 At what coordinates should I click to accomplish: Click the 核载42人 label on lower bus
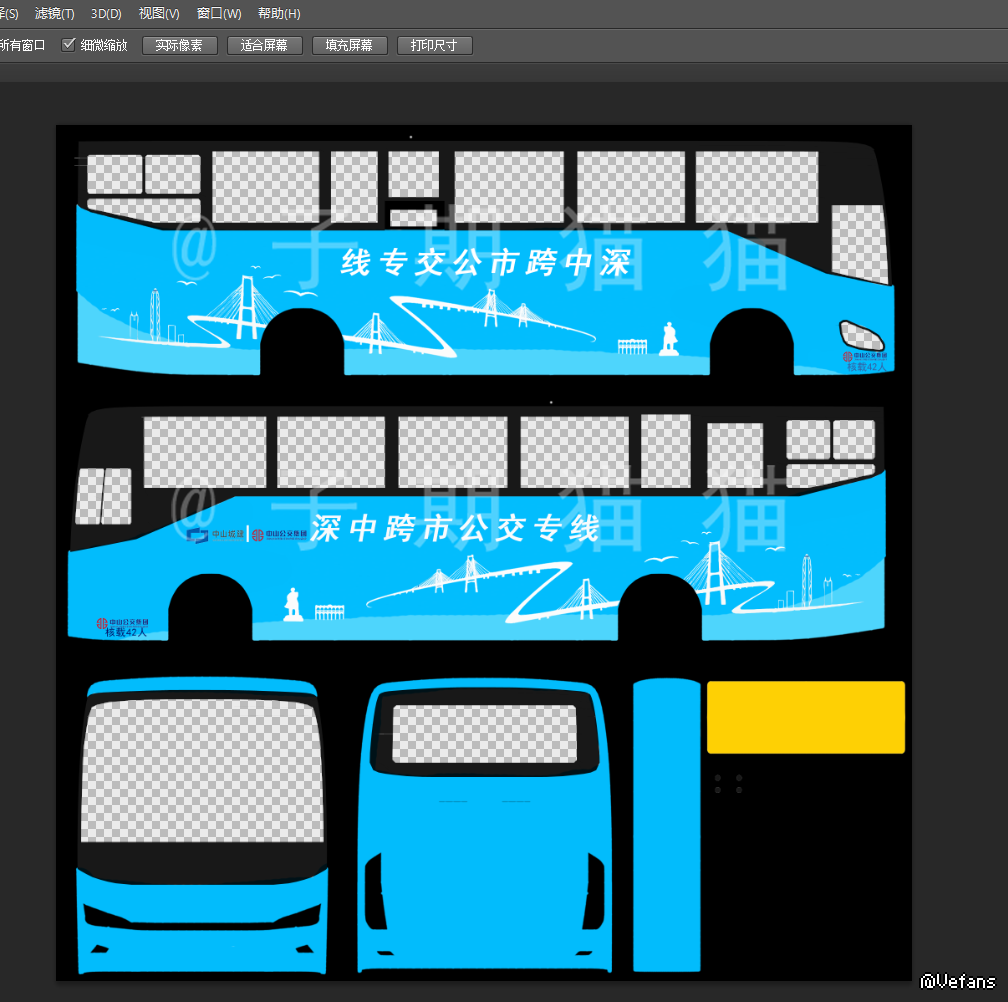tap(125, 632)
